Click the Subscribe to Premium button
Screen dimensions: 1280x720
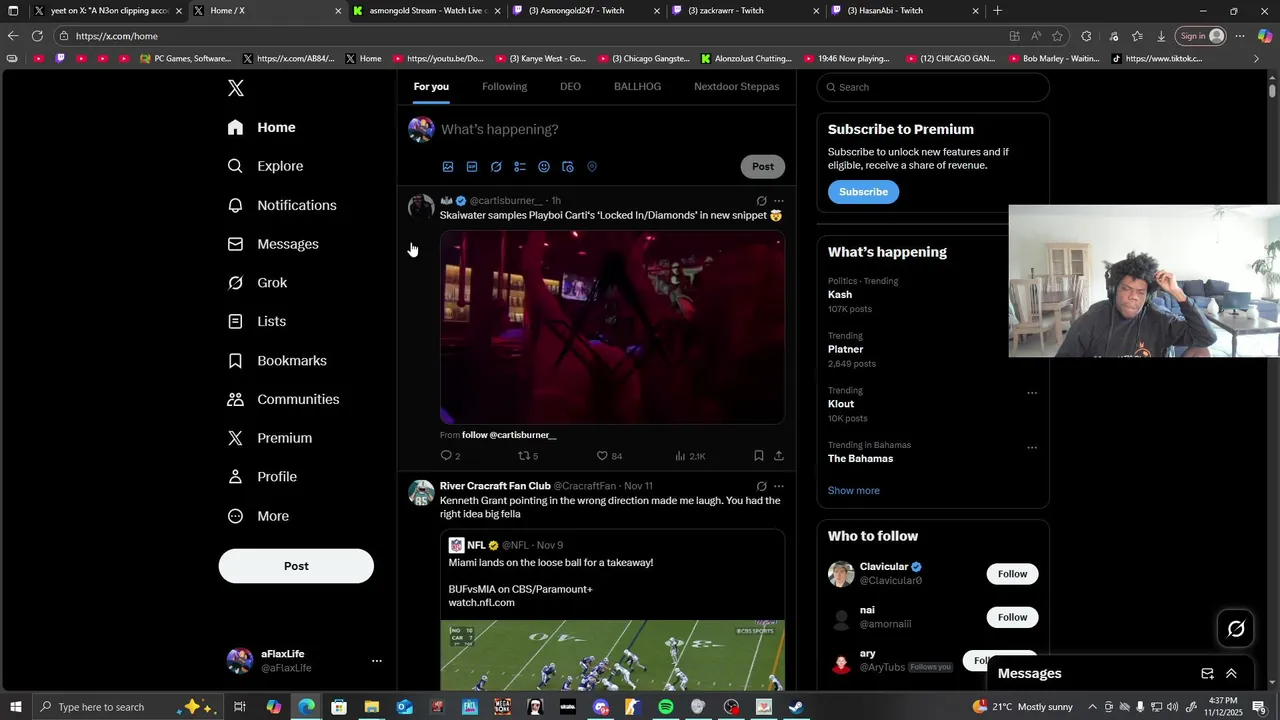click(x=863, y=192)
